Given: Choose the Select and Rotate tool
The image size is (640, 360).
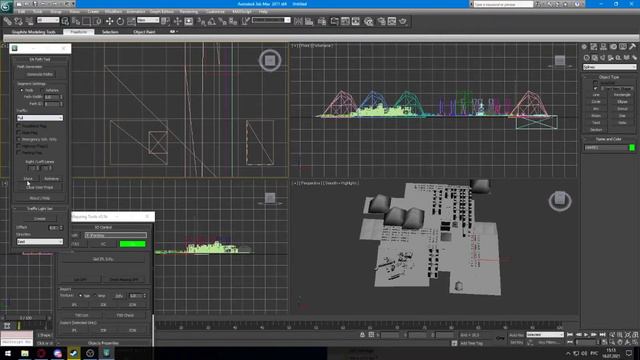Looking at the screenshot, I should pos(120,21).
